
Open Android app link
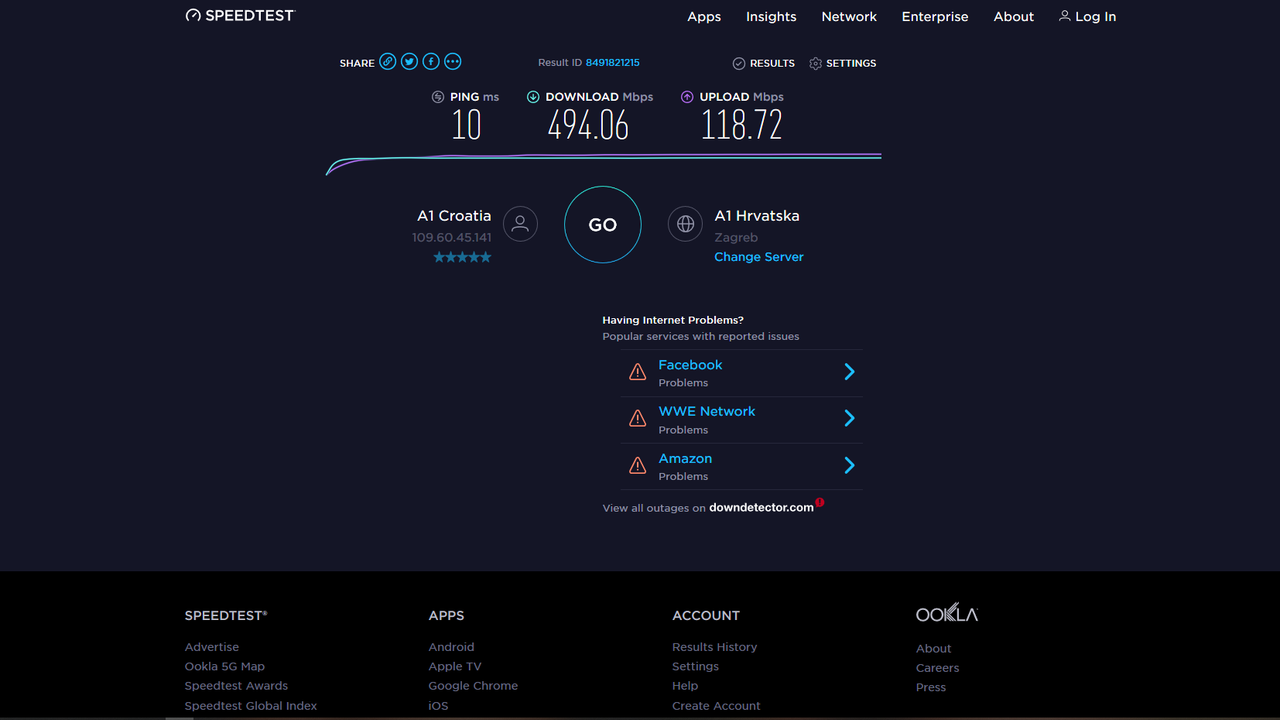click(x=452, y=647)
